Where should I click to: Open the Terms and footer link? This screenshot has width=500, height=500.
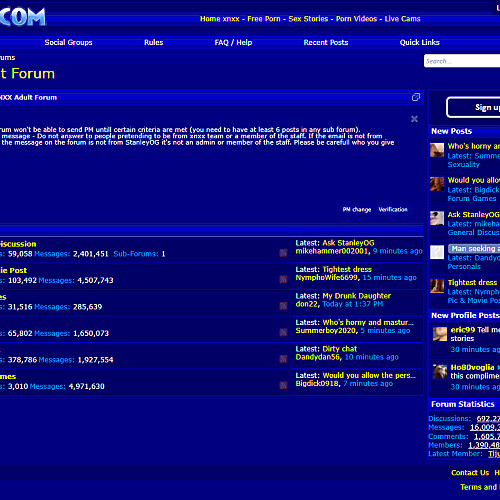pos(479,487)
